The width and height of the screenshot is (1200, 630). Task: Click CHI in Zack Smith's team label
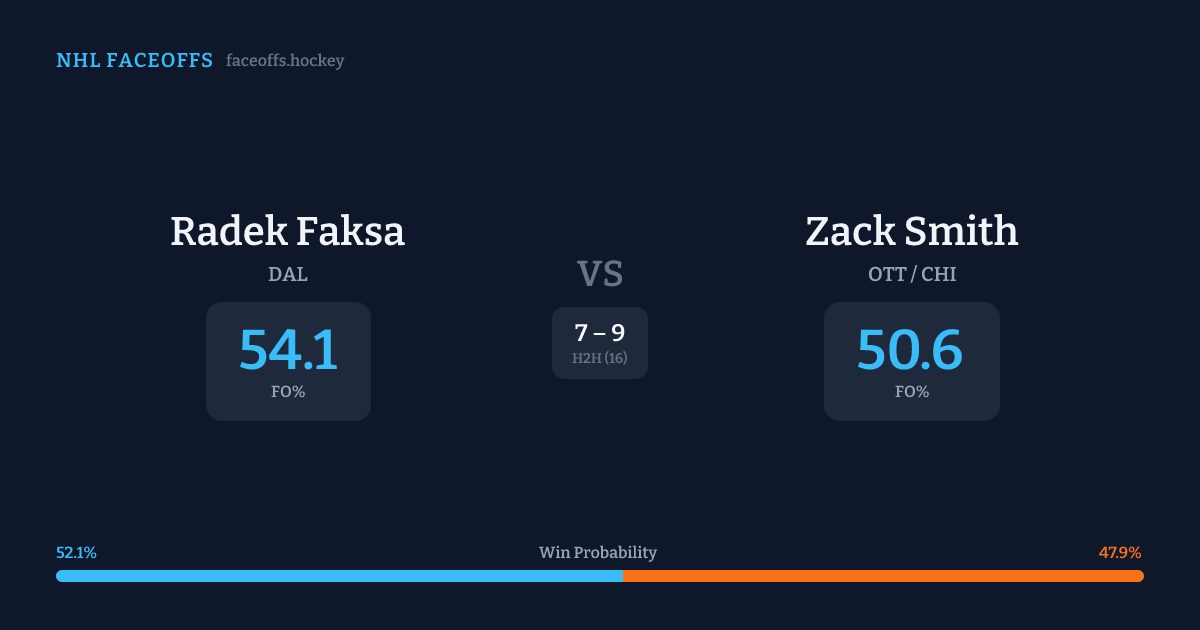tap(939, 274)
